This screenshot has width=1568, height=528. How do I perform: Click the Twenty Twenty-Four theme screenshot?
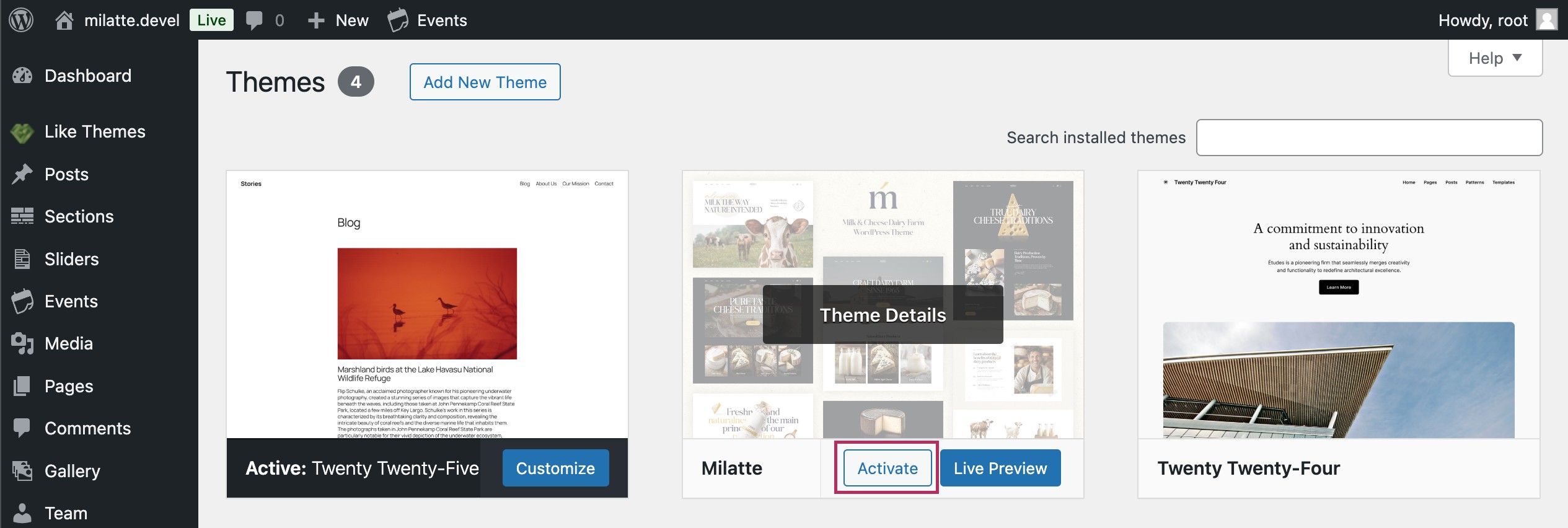tap(1339, 304)
